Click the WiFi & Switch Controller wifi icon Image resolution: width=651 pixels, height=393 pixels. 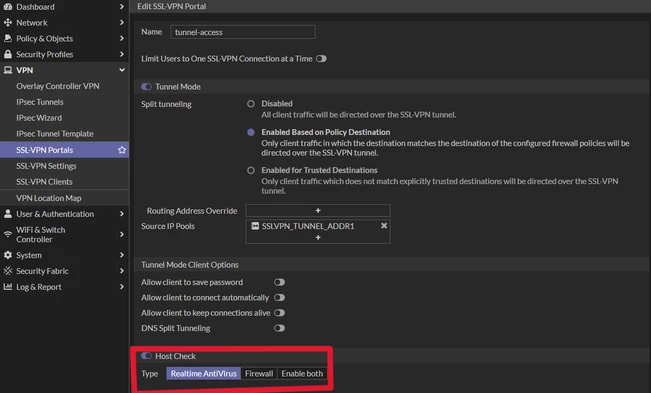tap(7, 234)
